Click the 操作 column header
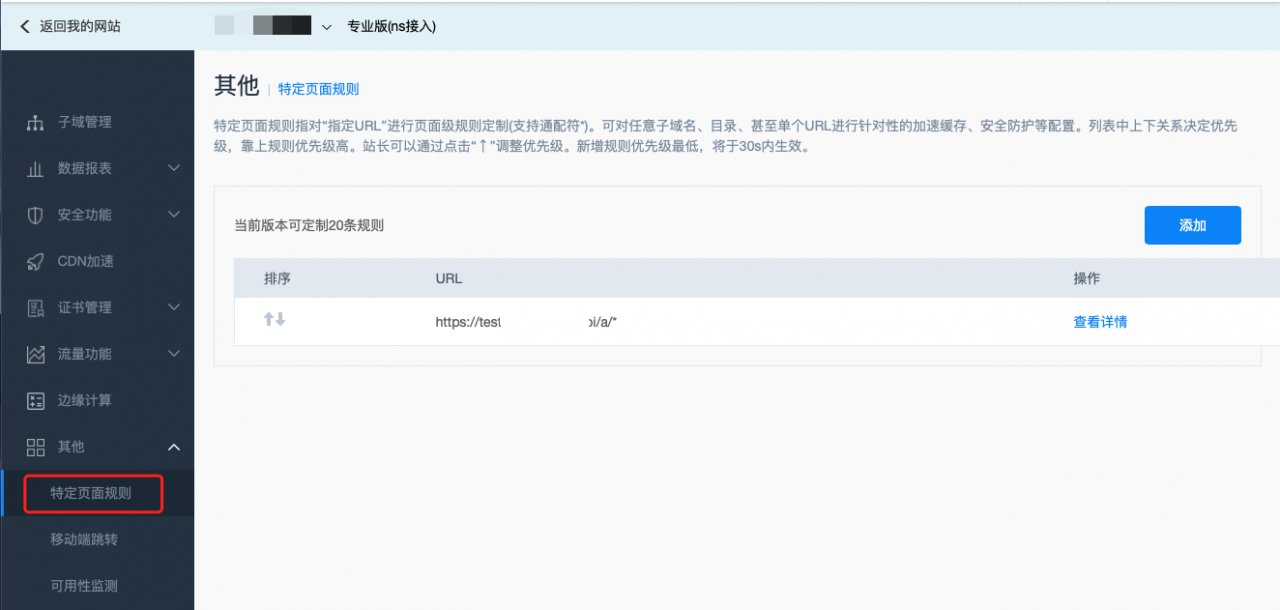This screenshot has height=610, width=1280. 1086,278
